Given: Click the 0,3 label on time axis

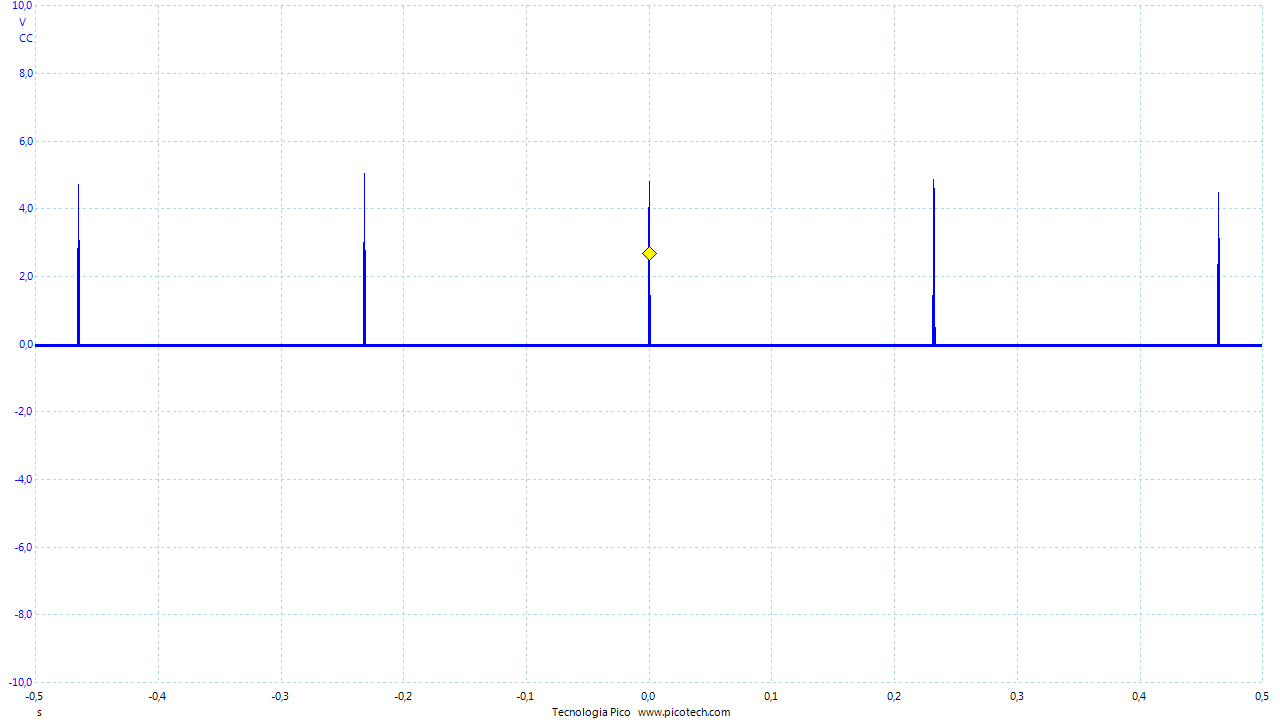Looking at the screenshot, I should (x=1016, y=695).
